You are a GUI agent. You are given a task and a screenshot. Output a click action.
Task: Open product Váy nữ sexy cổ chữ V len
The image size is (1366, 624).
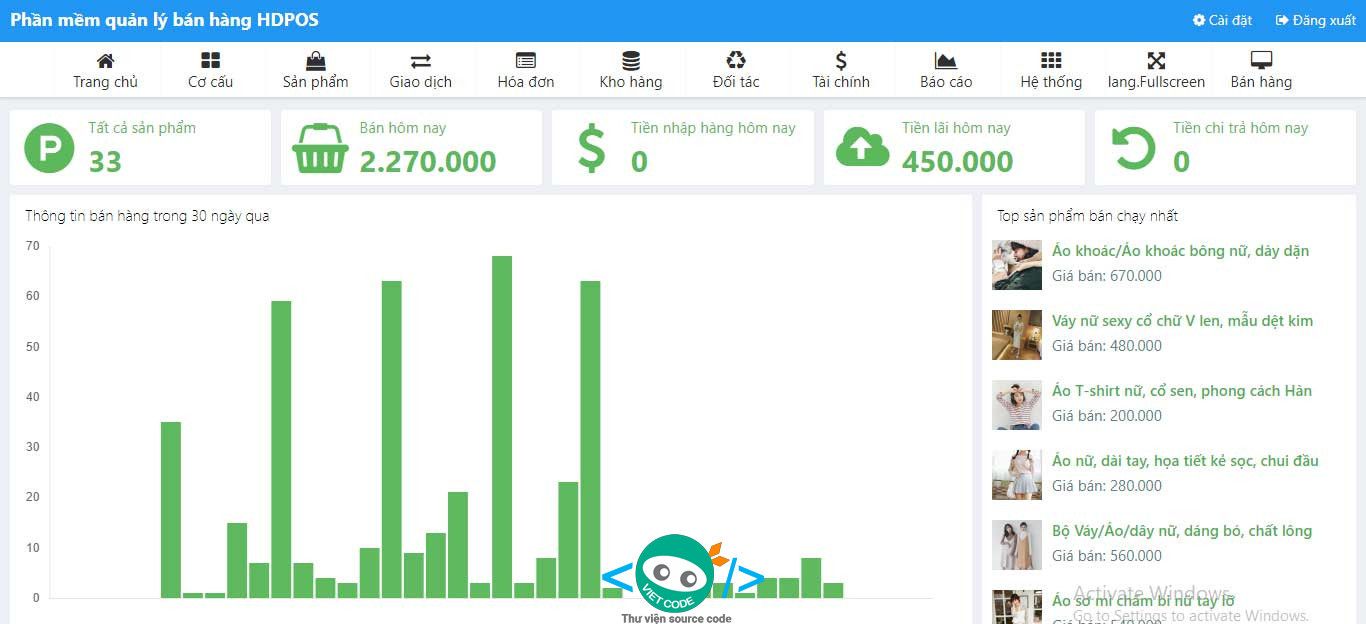(x=1182, y=321)
